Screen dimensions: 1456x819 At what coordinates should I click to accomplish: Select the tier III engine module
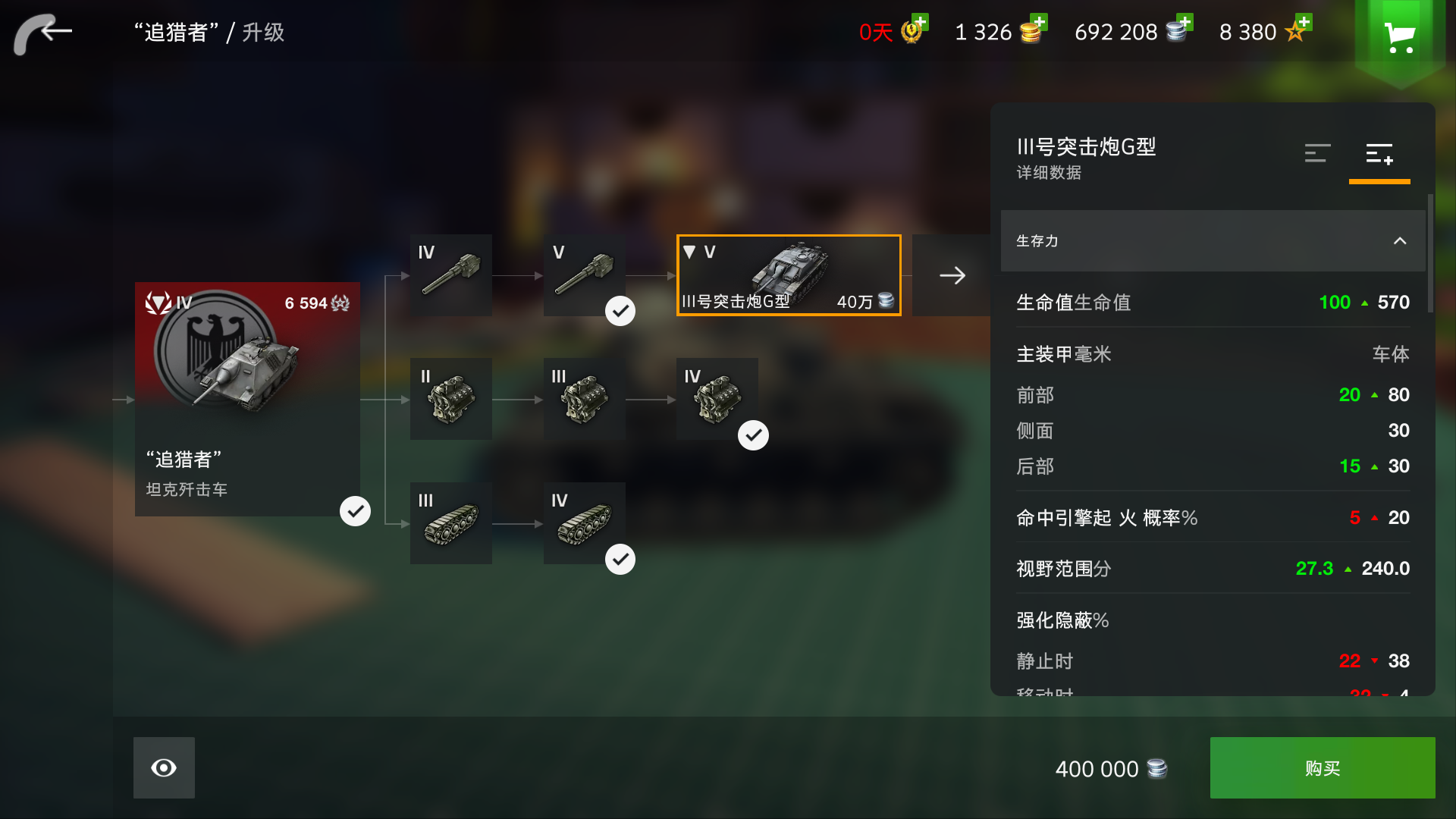(585, 399)
